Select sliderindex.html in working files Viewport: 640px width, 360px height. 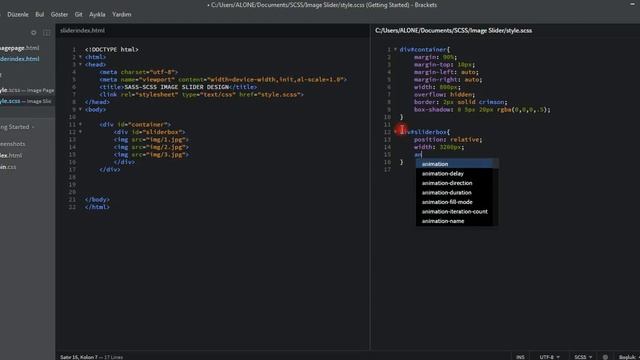(x=20, y=59)
